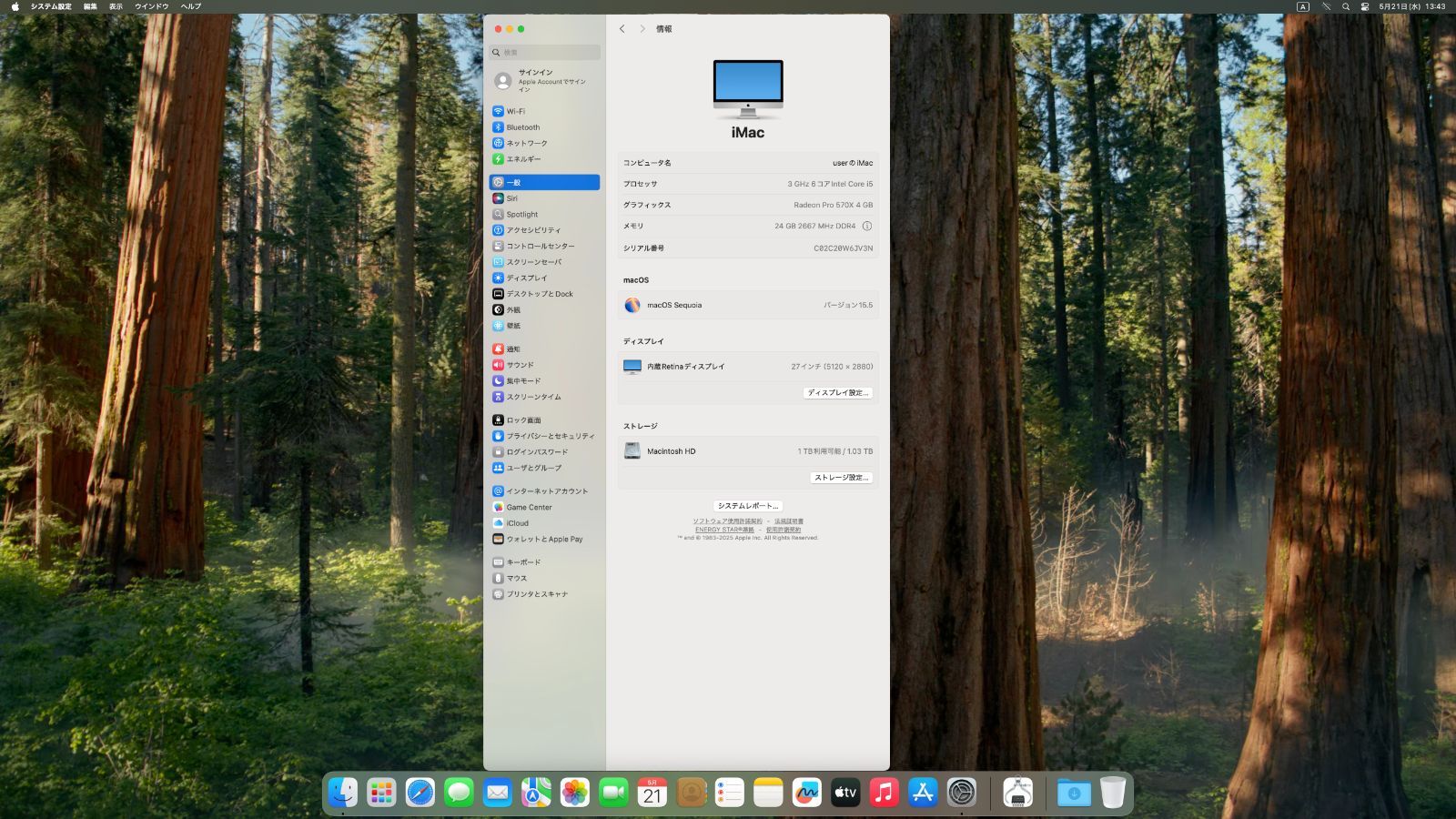Screen dimensions: 1456x819
Task: Open Wi-Fi settings in sidebar
Action: [516, 111]
